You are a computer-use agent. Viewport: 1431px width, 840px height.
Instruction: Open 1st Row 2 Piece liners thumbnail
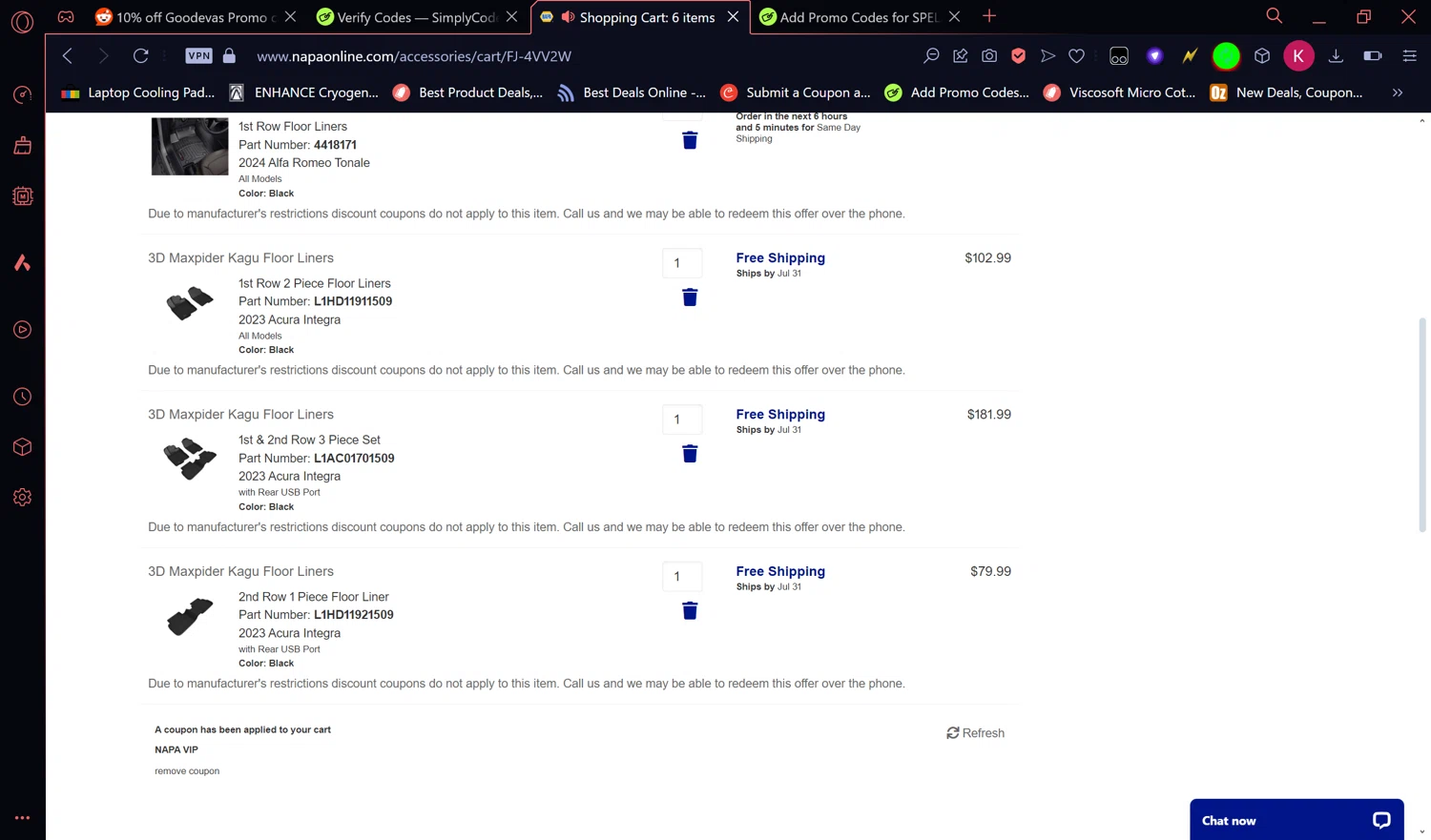(190, 303)
